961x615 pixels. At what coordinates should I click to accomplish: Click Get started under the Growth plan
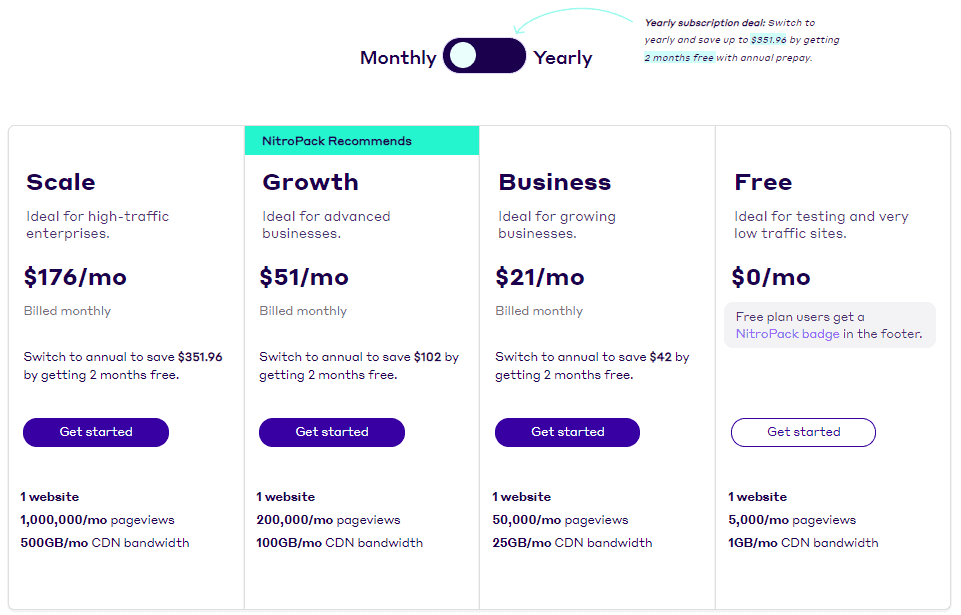click(x=332, y=432)
